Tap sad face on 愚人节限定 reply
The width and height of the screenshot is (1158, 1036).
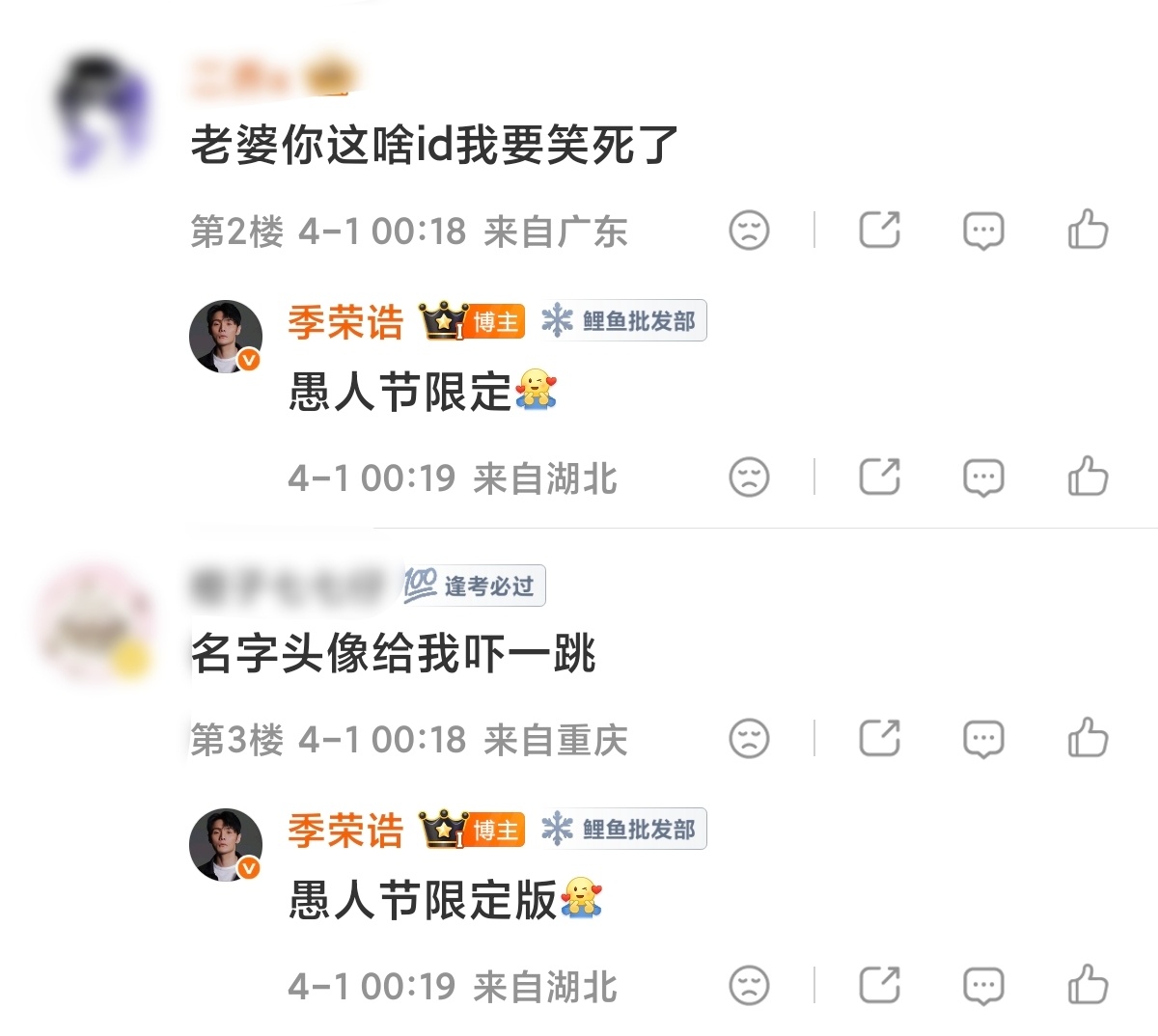coord(749,477)
